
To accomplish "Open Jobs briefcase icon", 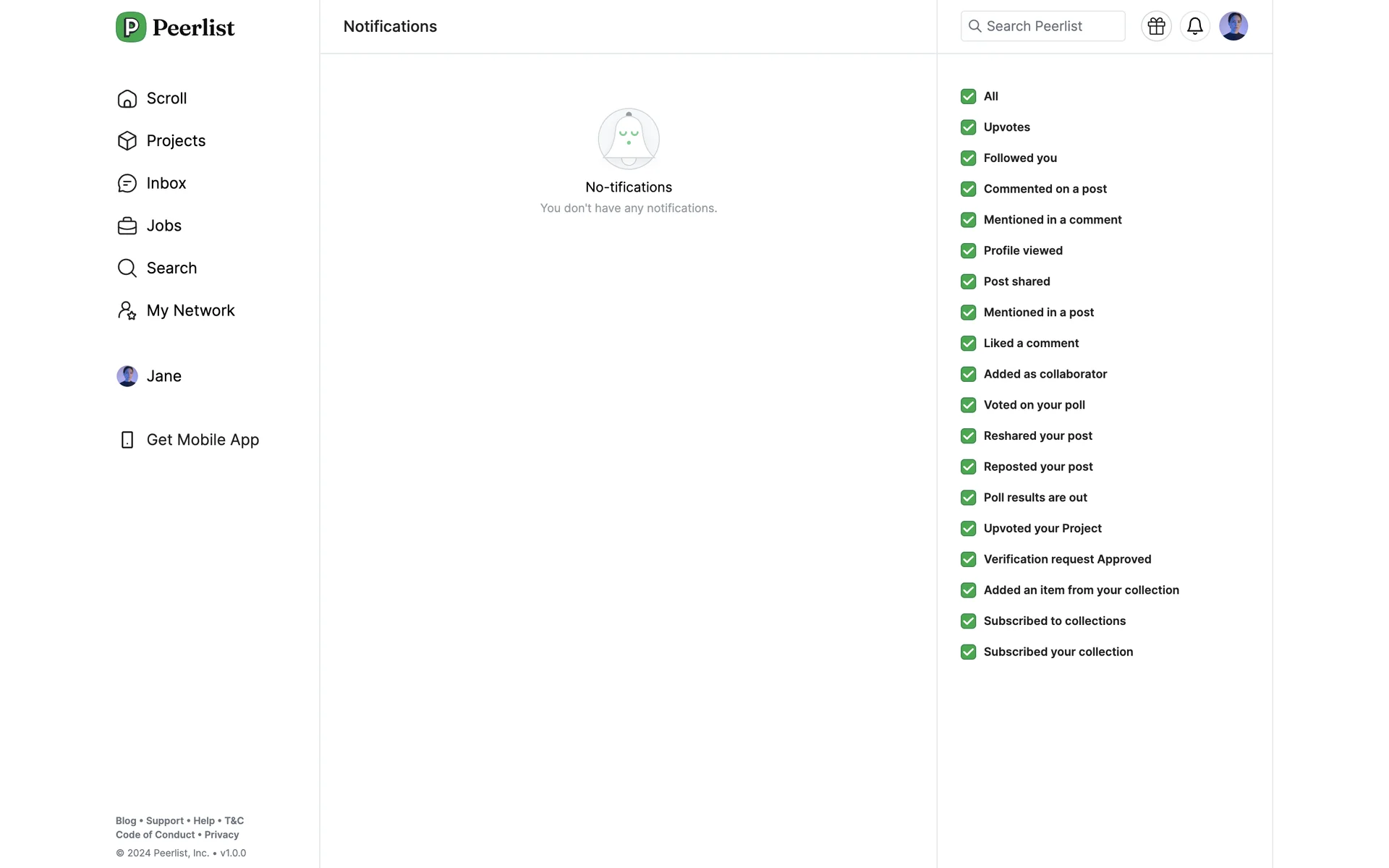I will (127, 226).
